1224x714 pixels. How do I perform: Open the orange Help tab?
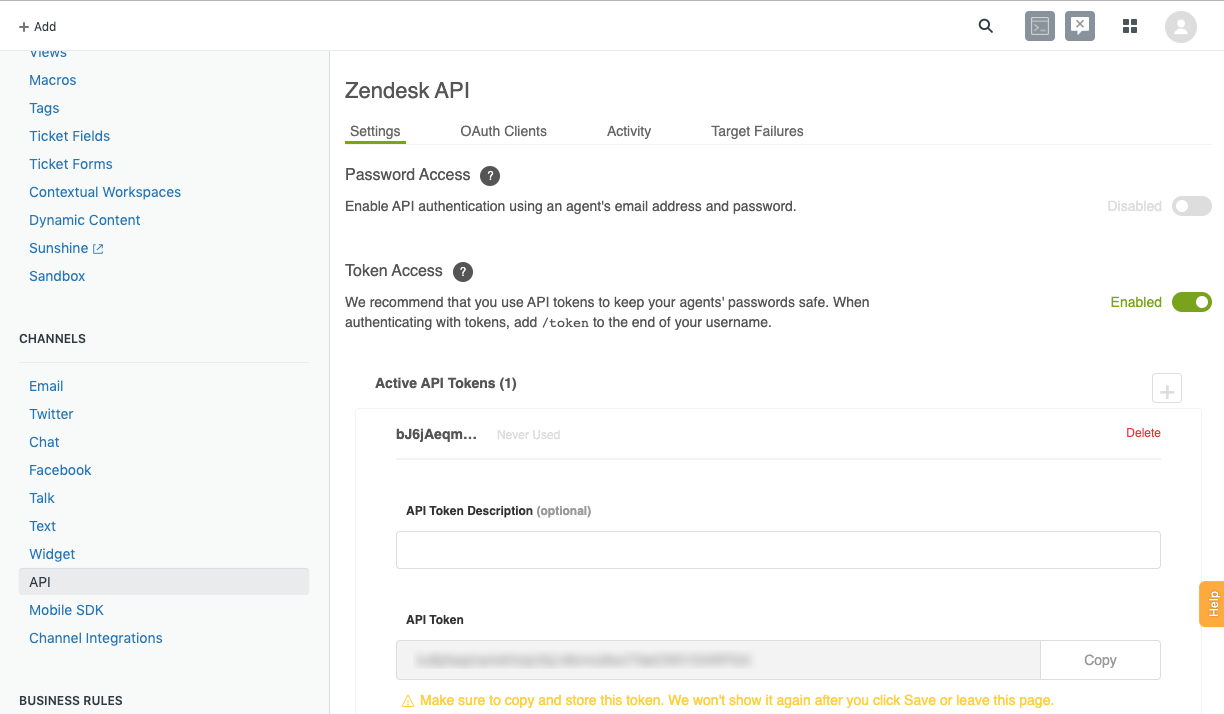[1212, 604]
